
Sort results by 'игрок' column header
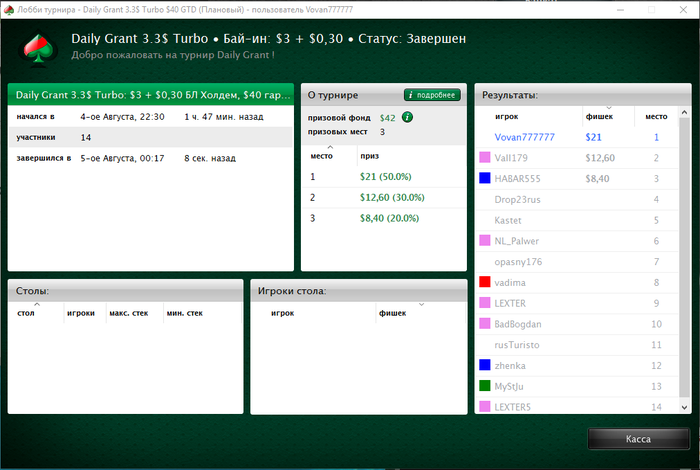pyautogui.click(x=529, y=116)
